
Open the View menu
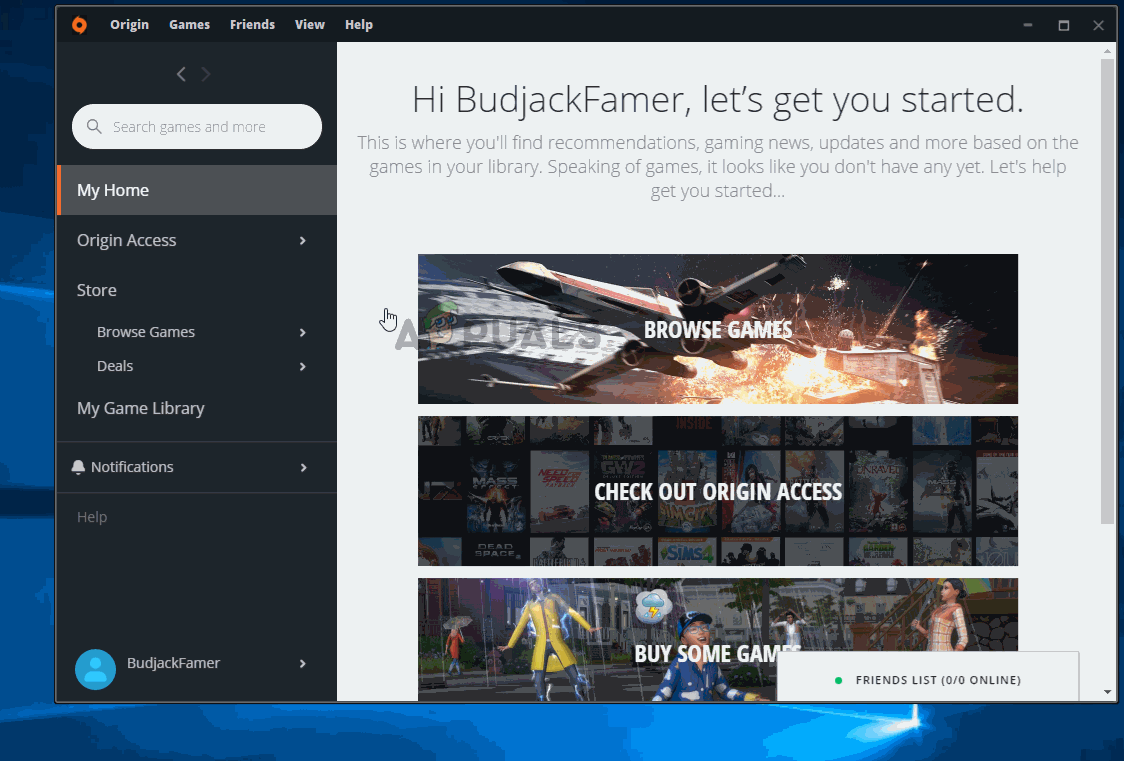[x=310, y=24]
